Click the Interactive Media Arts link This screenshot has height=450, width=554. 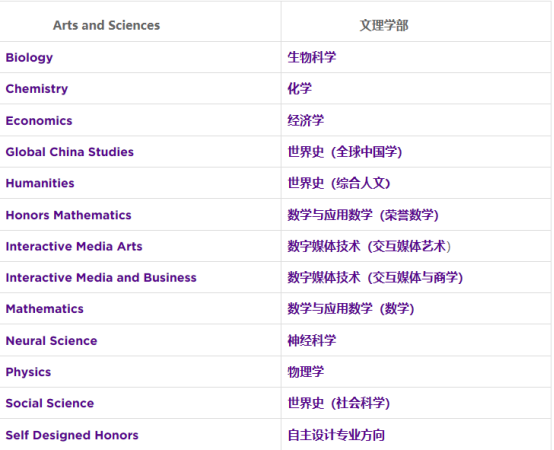click(x=74, y=246)
